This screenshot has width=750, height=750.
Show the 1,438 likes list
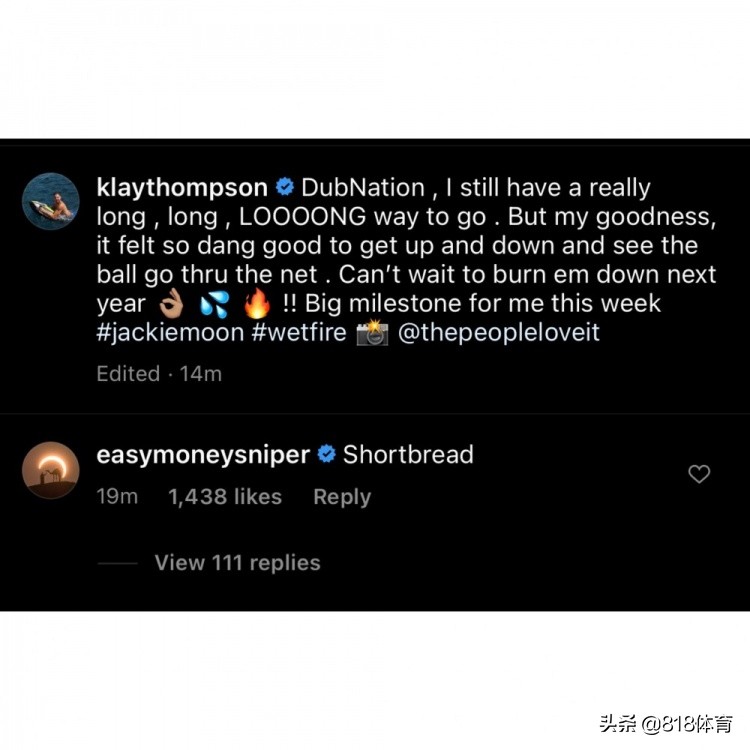point(225,496)
